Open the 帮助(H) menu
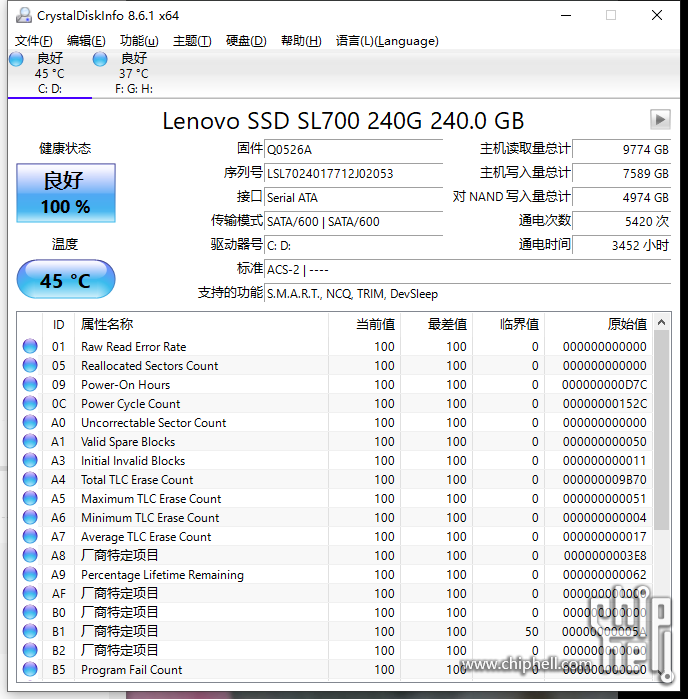688x699 pixels. point(301,41)
